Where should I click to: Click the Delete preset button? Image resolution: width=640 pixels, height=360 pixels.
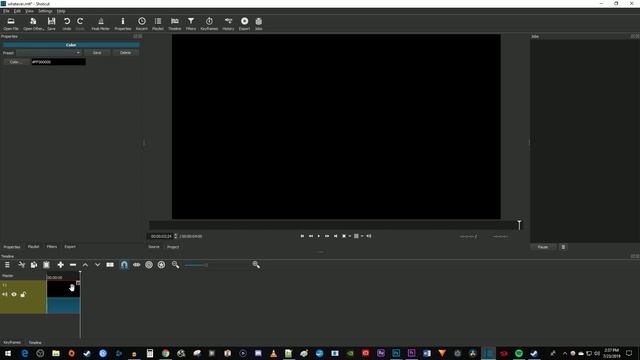pos(126,53)
